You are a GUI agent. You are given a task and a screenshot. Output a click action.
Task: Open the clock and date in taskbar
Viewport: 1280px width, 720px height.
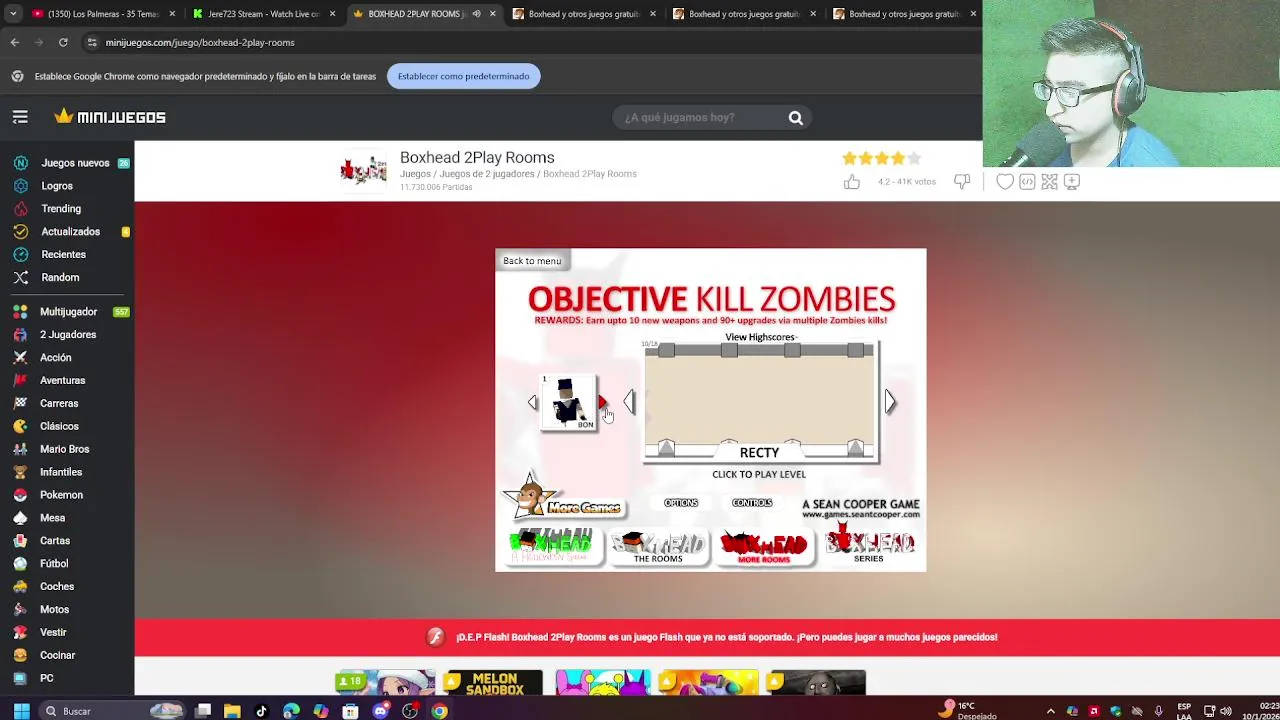point(1259,711)
